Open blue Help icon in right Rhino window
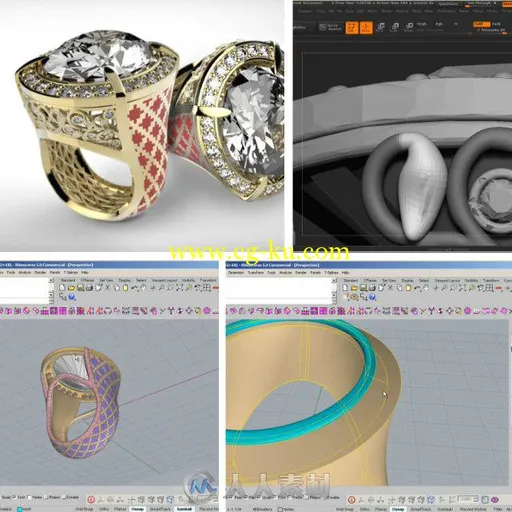Viewport: 512px width, 512px height. pyautogui.click(x=372, y=297)
